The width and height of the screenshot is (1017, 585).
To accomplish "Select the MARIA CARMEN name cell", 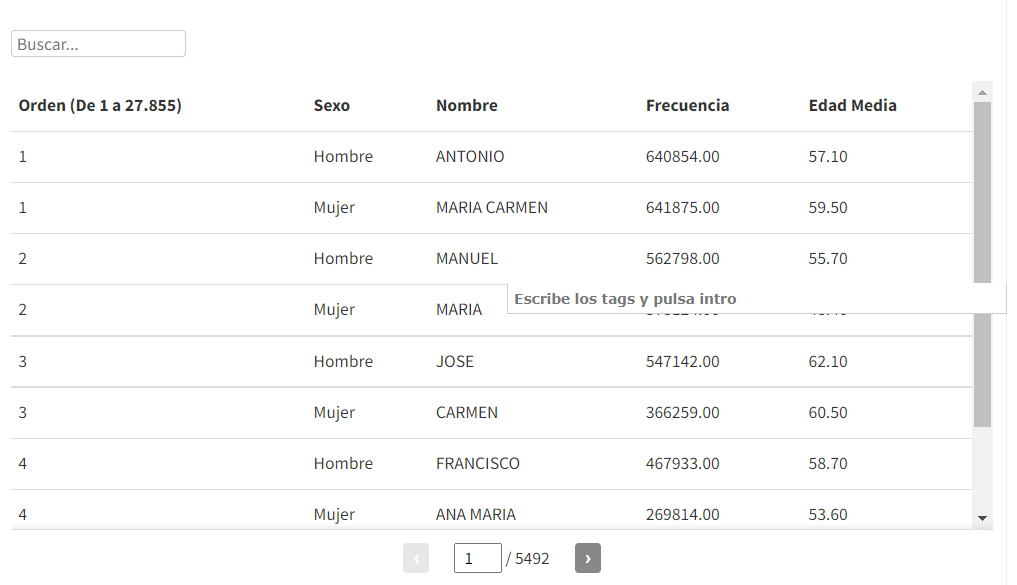I will tap(492, 208).
